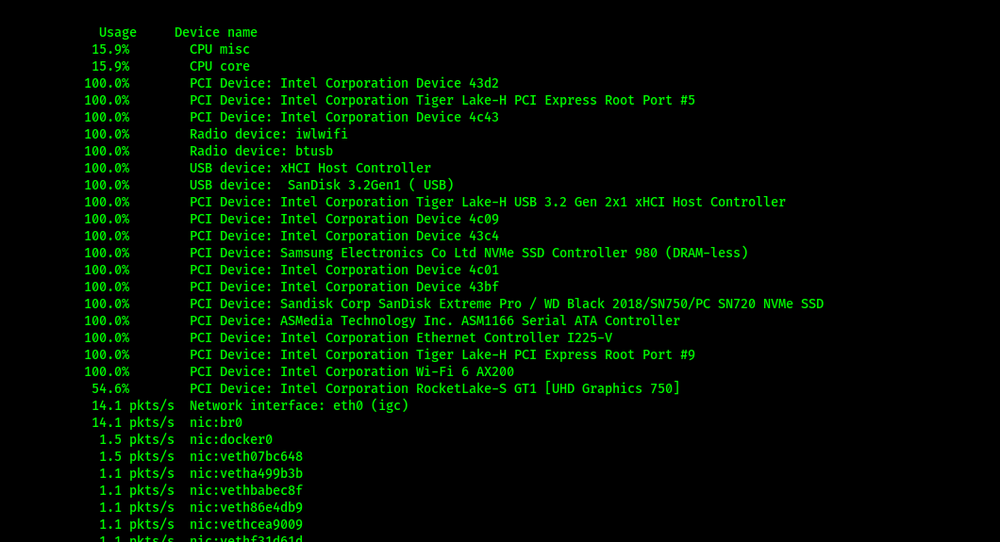
Task: Click the nic:vethbabec8f entry
Action: click(x=201, y=491)
